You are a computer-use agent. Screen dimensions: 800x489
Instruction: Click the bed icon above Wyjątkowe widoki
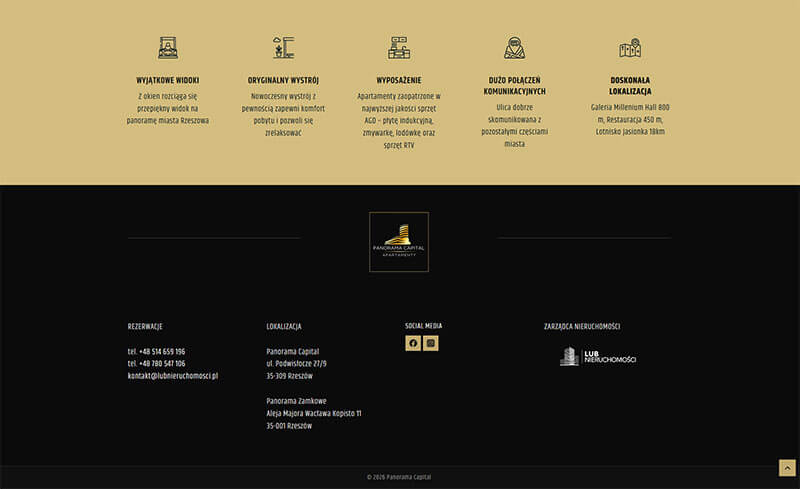(x=168, y=47)
